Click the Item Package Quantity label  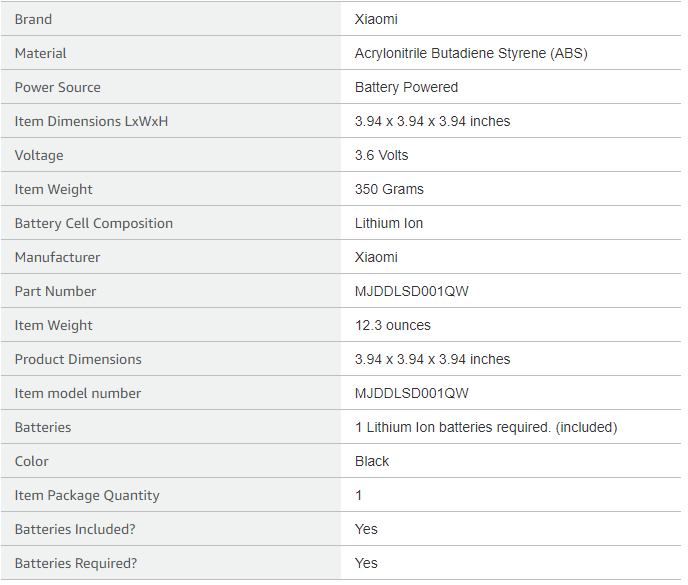pyautogui.click(x=87, y=495)
